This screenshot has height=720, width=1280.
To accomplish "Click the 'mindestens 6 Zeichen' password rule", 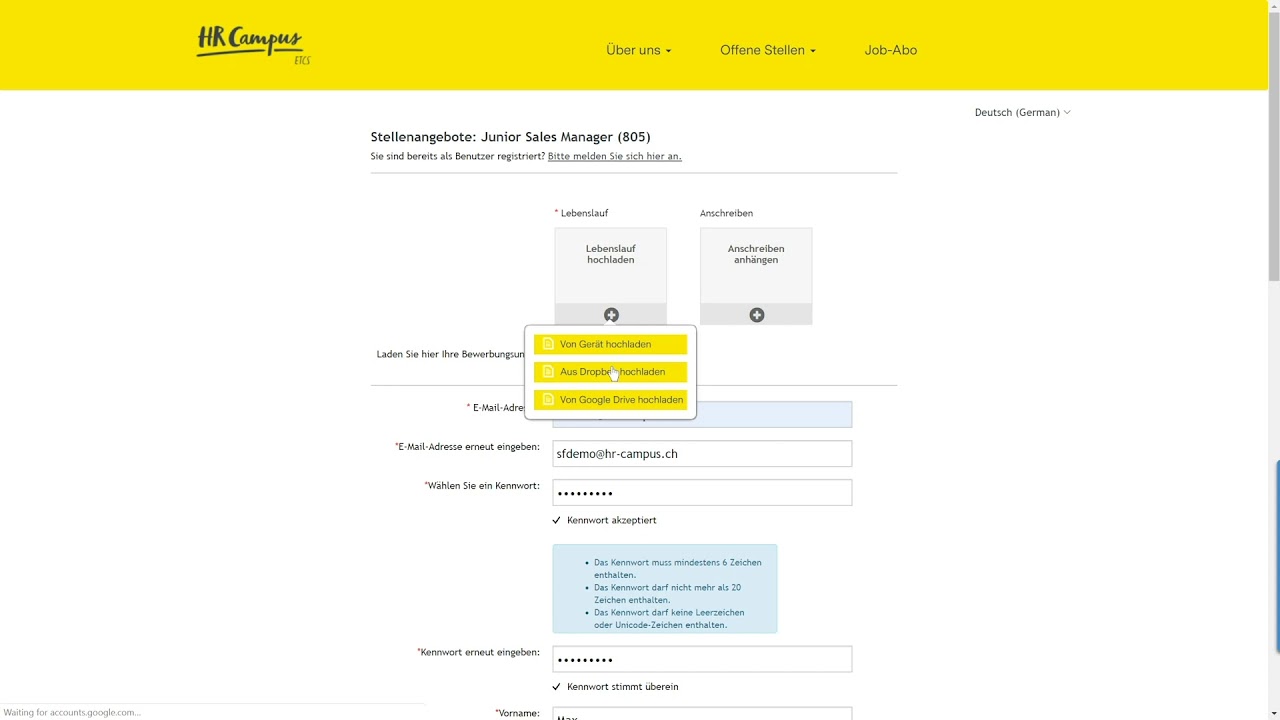I will pyautogui.click(x=677, y=569).
